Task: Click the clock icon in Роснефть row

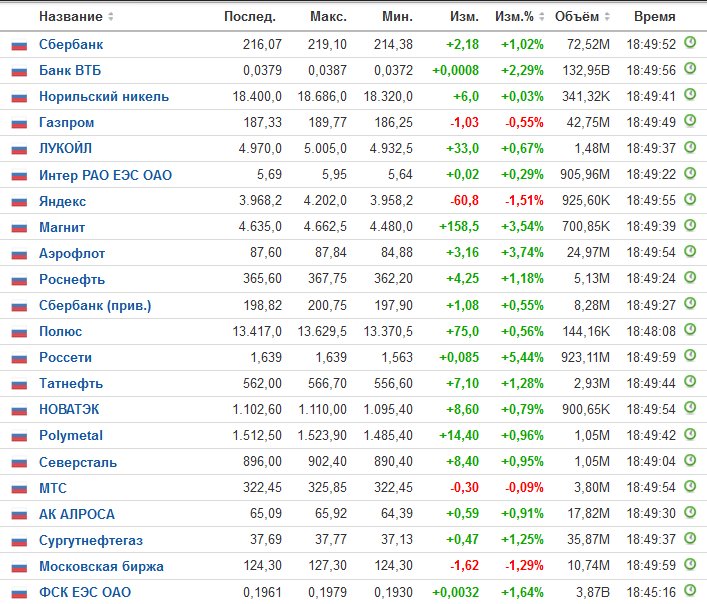Action: [x=690, y=277]
